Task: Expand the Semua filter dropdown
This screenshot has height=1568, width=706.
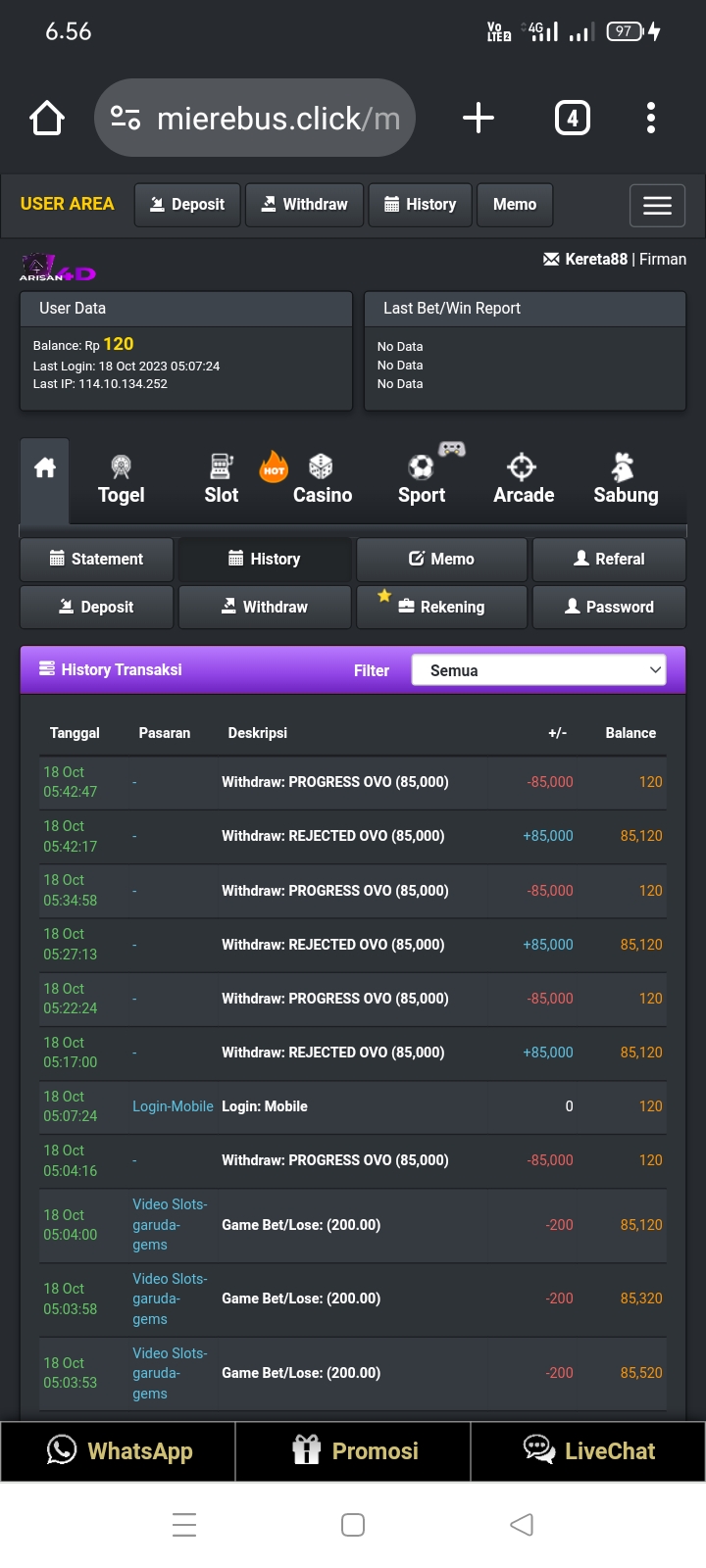Action: click(538, 670)
